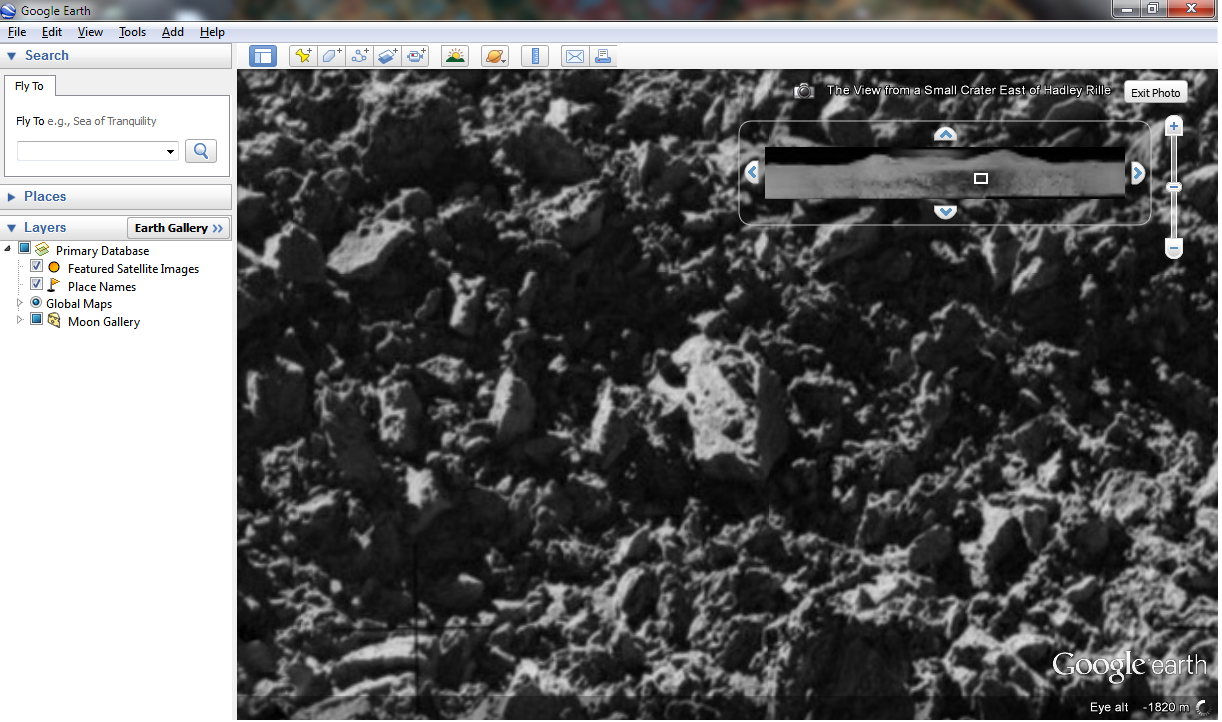This screenshot has height=722, width=1222.
Task: Uncheck the Moon Gallery layer
Action: click(37, 318)
